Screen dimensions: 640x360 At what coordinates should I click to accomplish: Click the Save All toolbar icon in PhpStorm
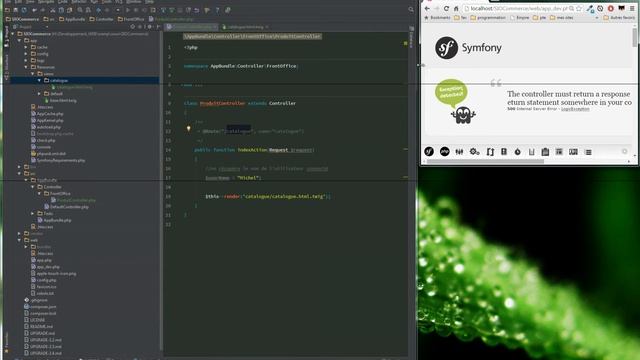[x=16, y=10]
